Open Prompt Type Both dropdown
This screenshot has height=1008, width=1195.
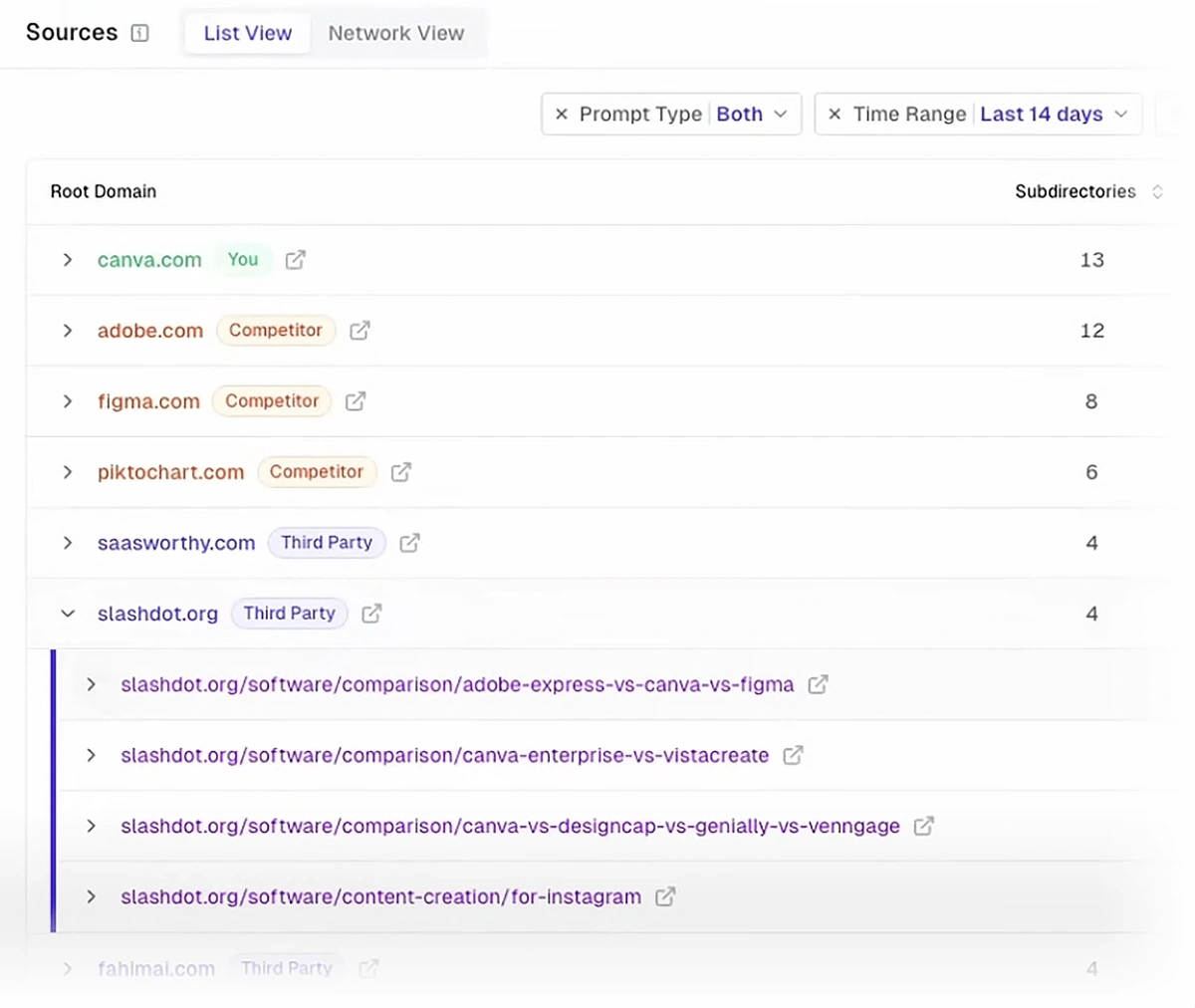[x=752, y=115]
